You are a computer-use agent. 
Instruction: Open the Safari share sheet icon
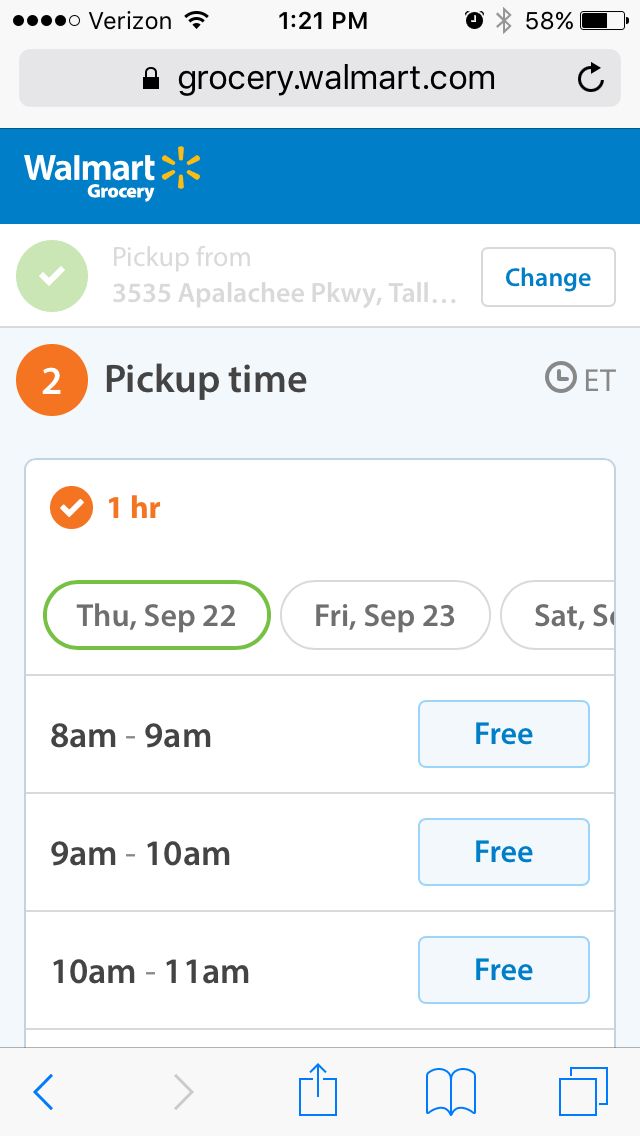[x=318, y=1089]
